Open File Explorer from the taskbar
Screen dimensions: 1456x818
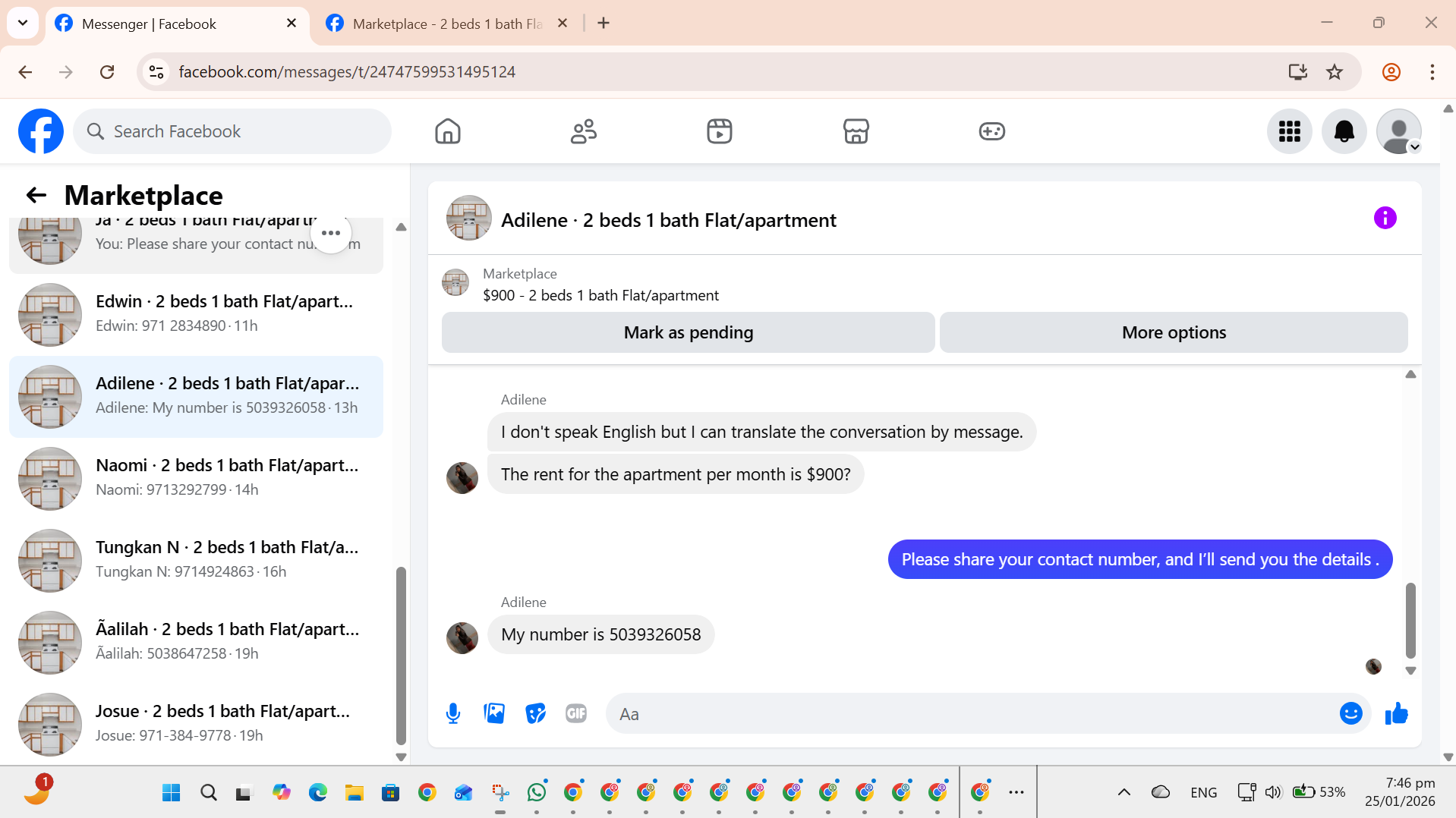point(354,793)
